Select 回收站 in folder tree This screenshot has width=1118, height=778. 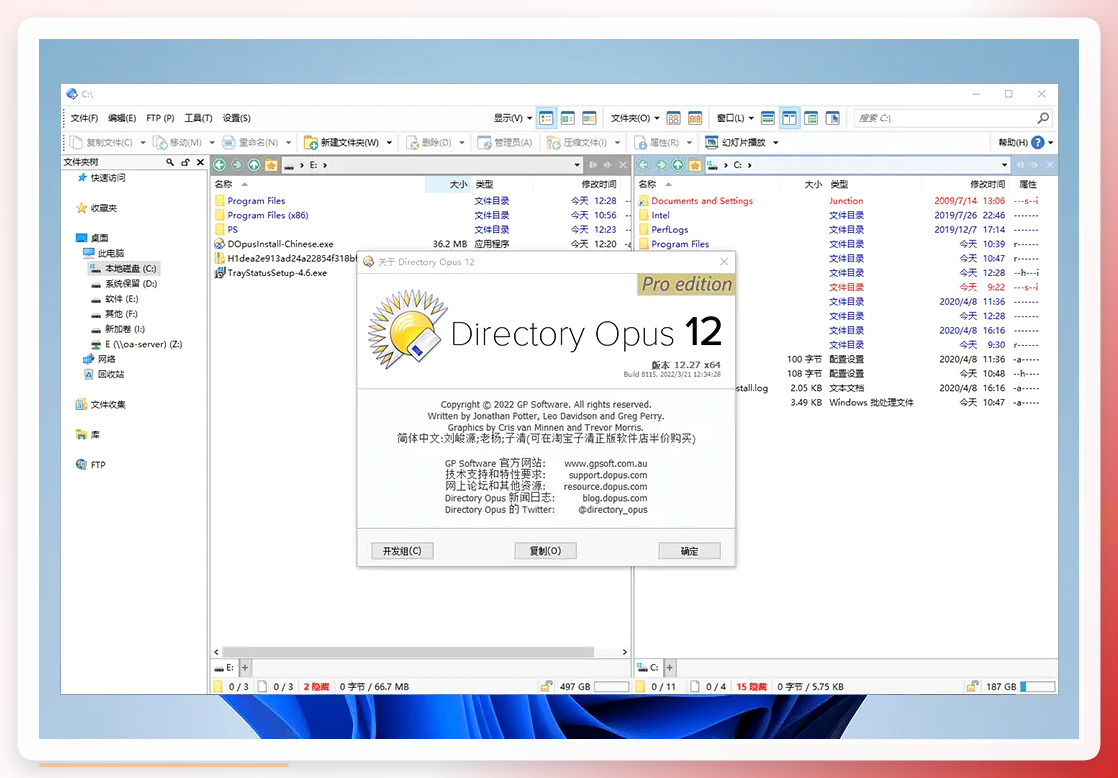tap(104, 374)
